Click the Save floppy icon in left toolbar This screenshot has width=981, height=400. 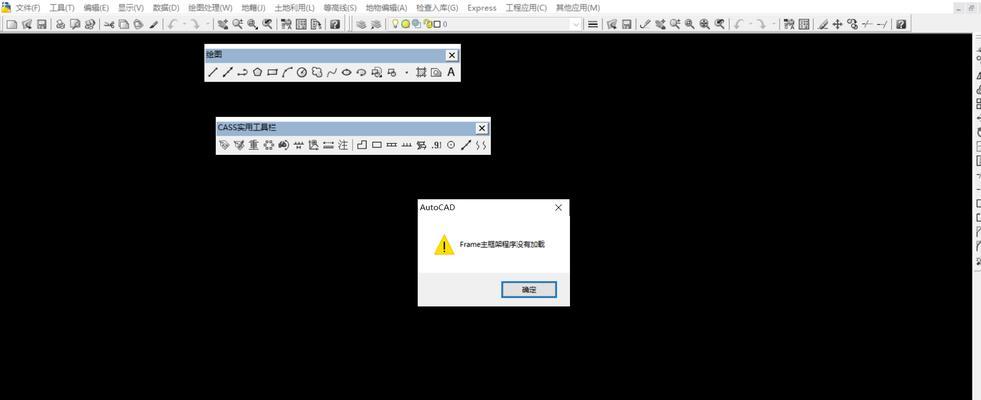[41, 24]
